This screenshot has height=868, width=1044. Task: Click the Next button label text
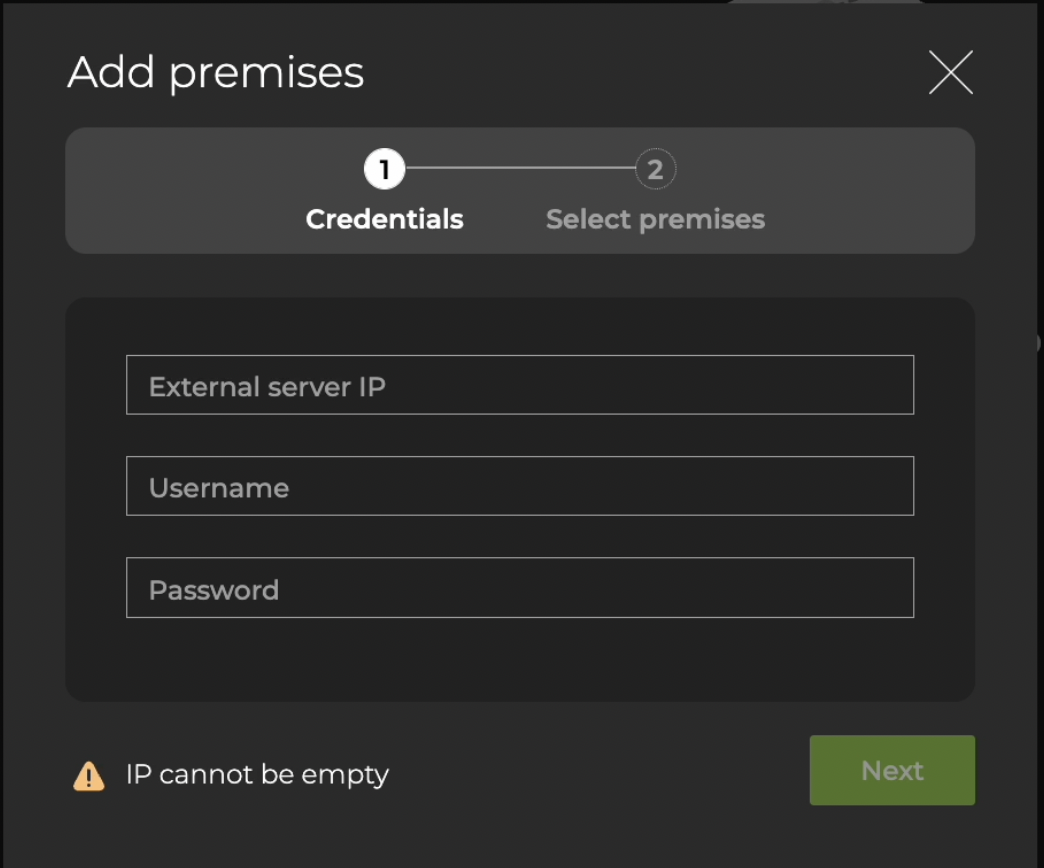(x=891, y=770)
